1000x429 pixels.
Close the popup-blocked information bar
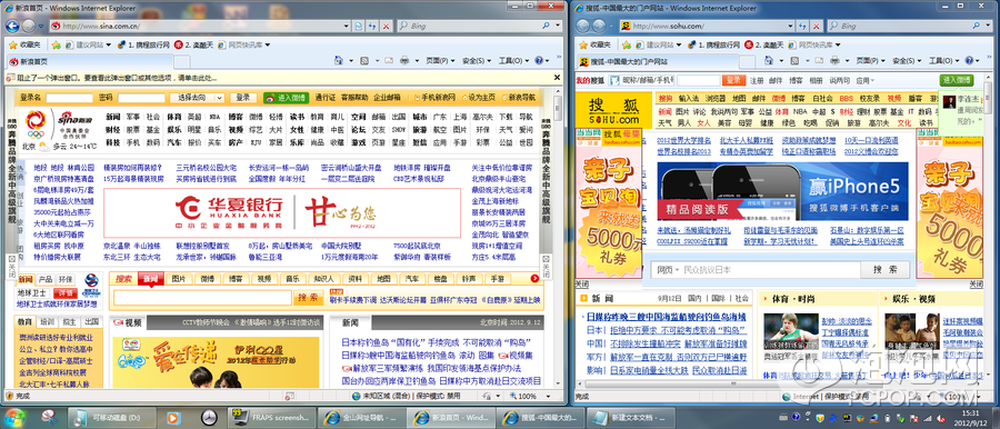tap(556, 77)
